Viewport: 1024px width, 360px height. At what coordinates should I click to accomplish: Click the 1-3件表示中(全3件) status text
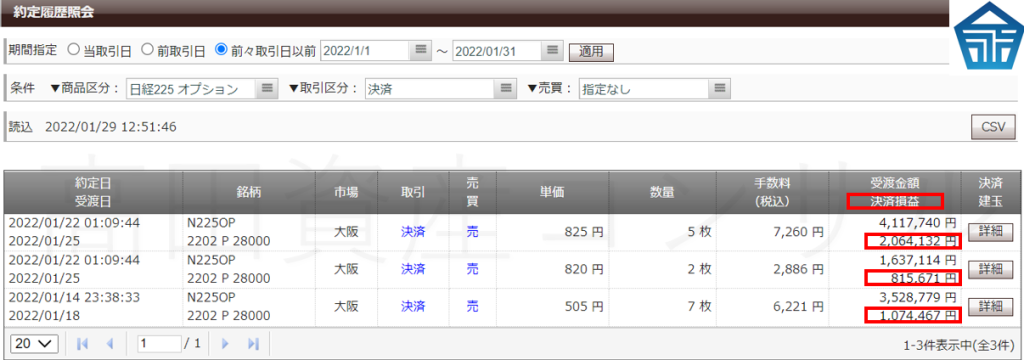959,344
